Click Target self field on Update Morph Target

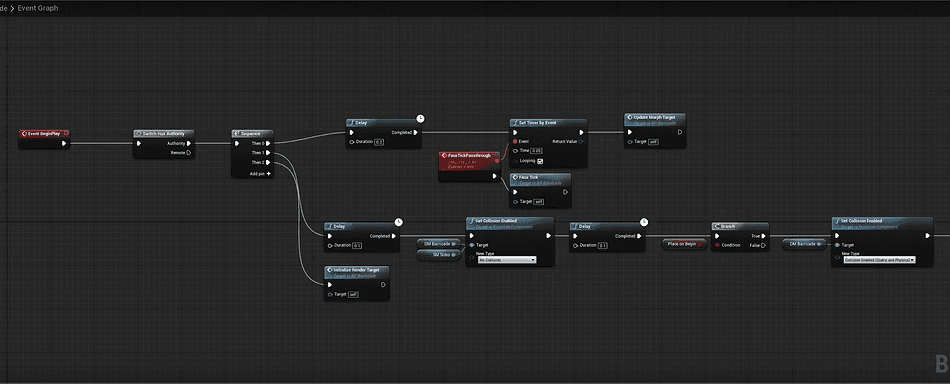pyautogui.click(x=653, y=142)
